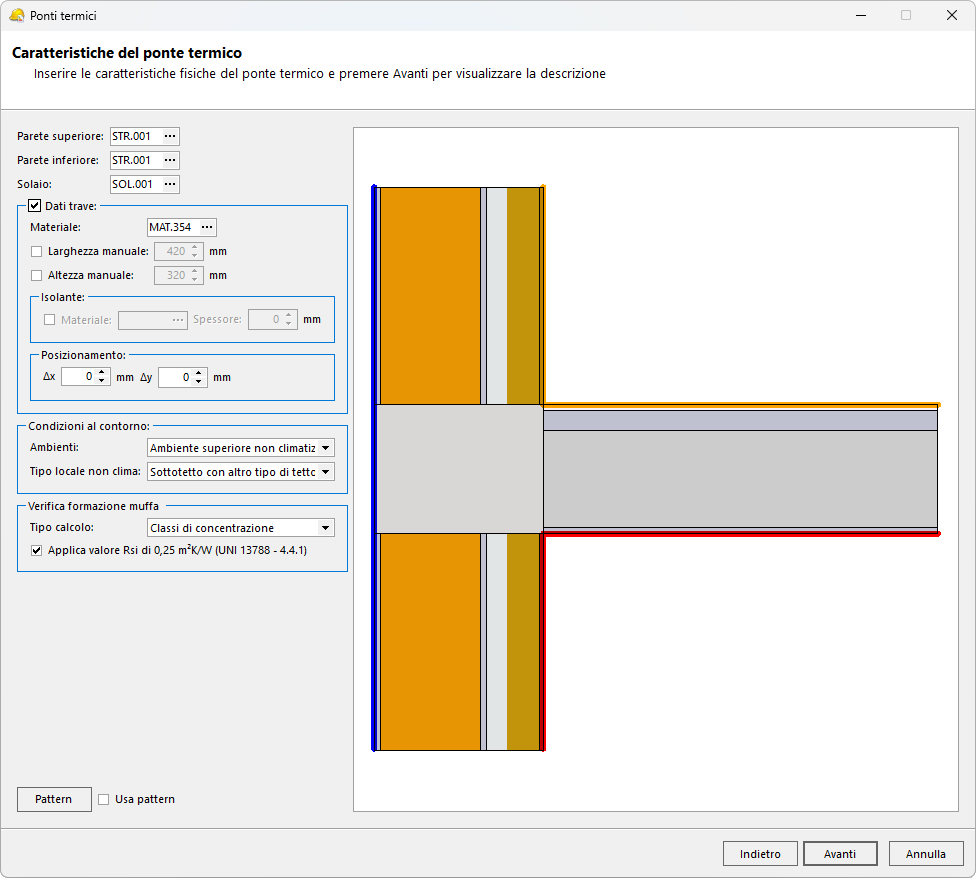Enable Altezza manuale checkbox

tap(37, 275)
